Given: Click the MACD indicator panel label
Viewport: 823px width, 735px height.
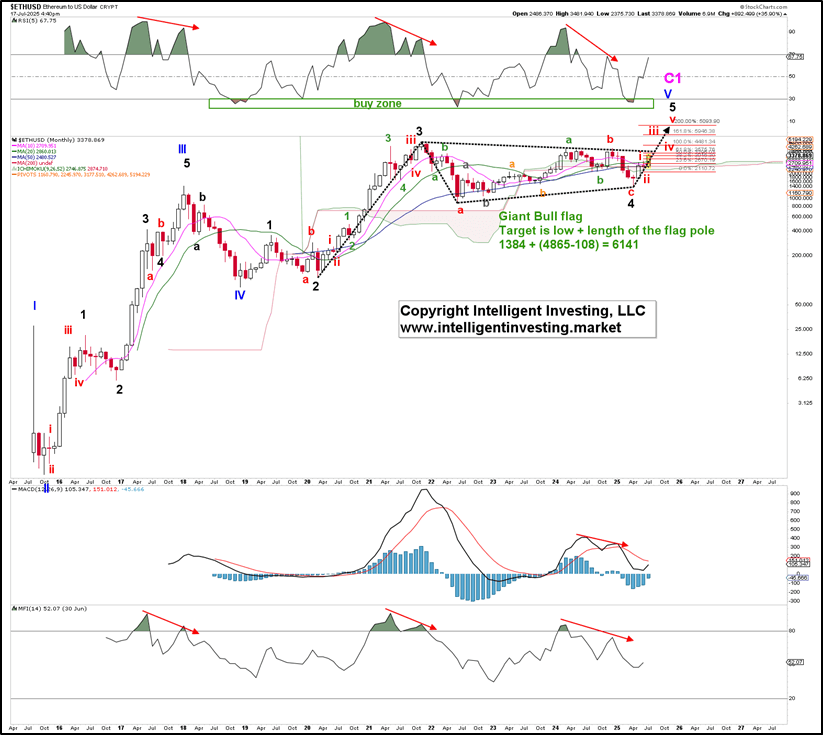Looking at the screenshot, I should [x=33, y=489].
